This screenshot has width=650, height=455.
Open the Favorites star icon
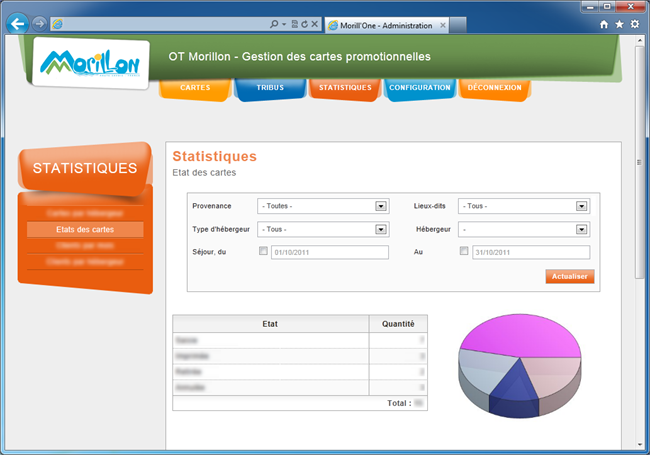[619, 23]
